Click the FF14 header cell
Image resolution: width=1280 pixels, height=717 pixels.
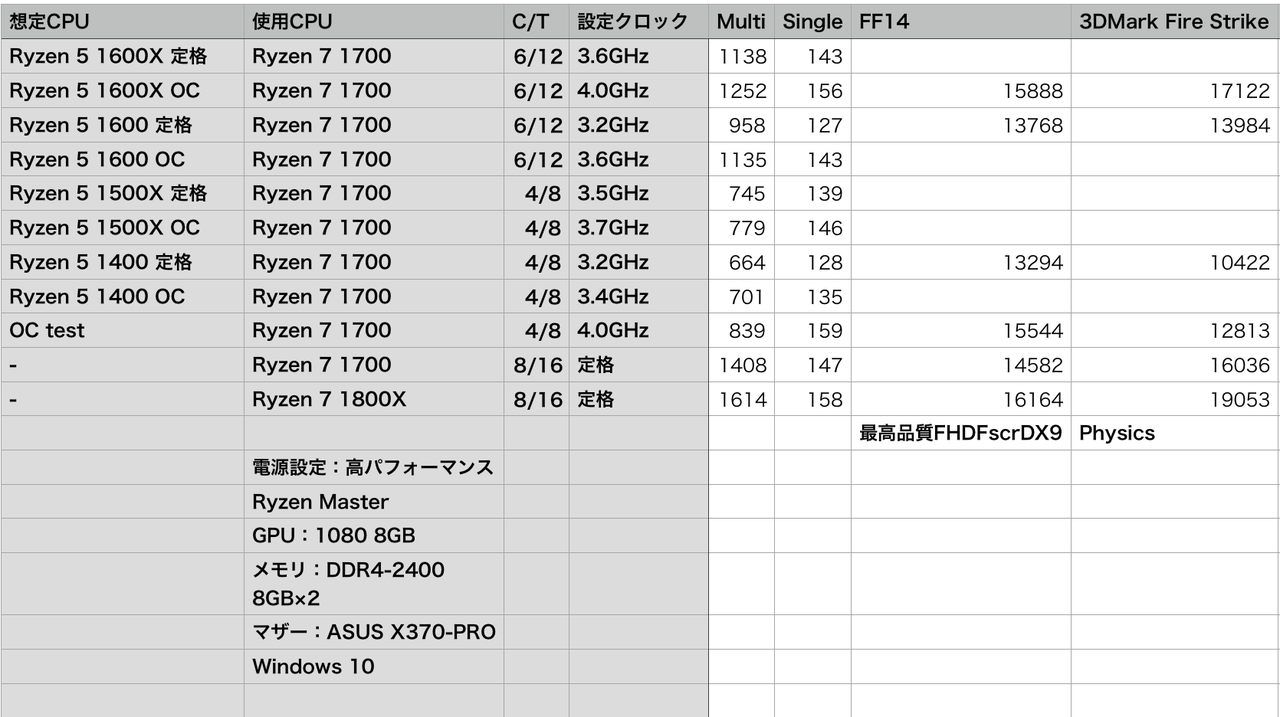(x=961, y=22)
